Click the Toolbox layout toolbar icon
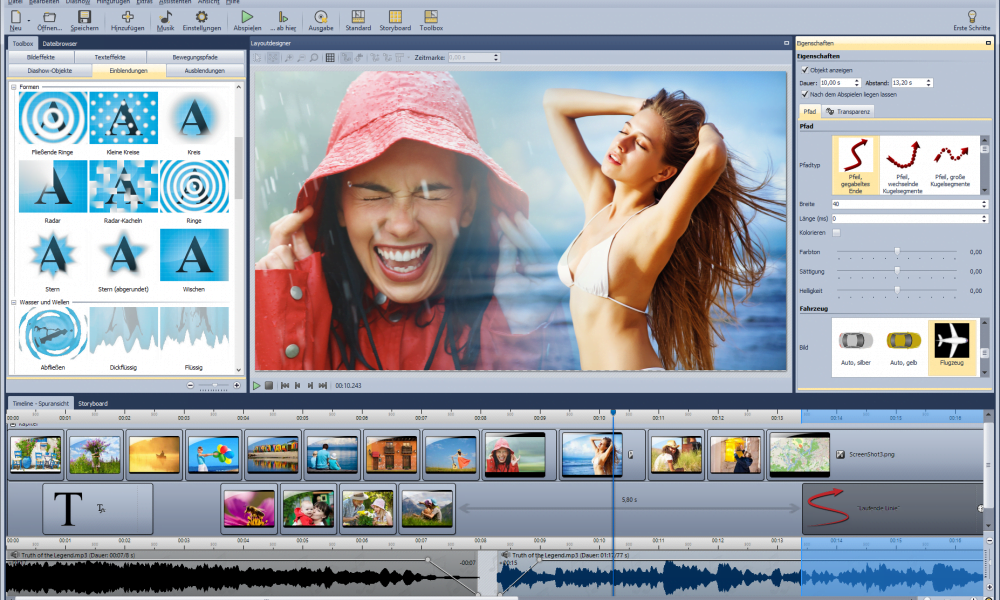Image resolution: width=1000 pixels, height=600 pixels. 431,17
